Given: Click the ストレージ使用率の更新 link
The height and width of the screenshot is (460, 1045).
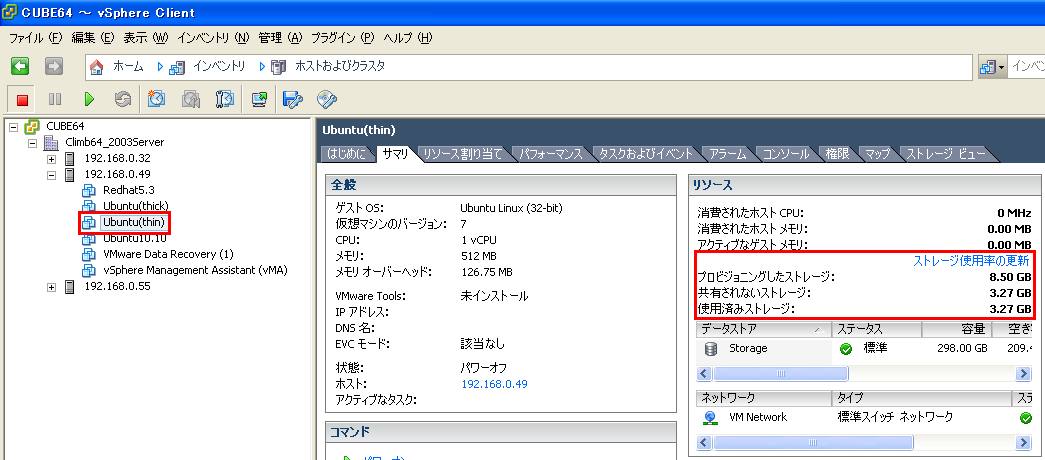Looking at the screenshot, I should pyautogui.click(x=972, y=261).
